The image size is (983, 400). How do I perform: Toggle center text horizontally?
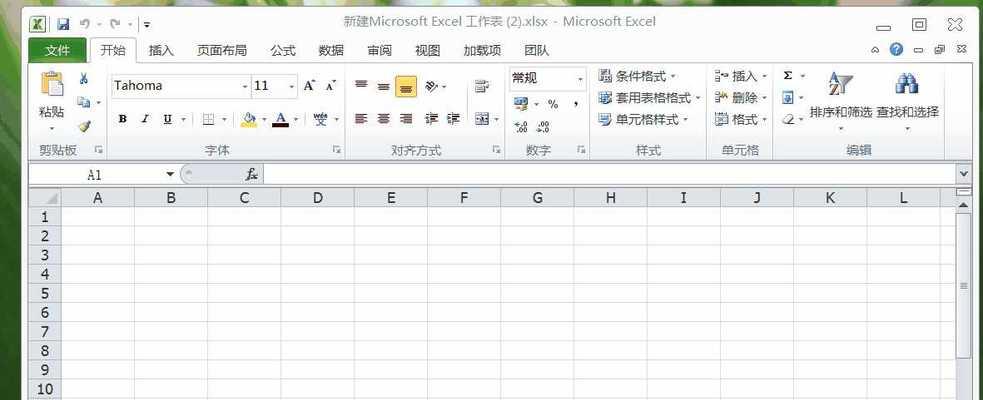coord(384,118)
